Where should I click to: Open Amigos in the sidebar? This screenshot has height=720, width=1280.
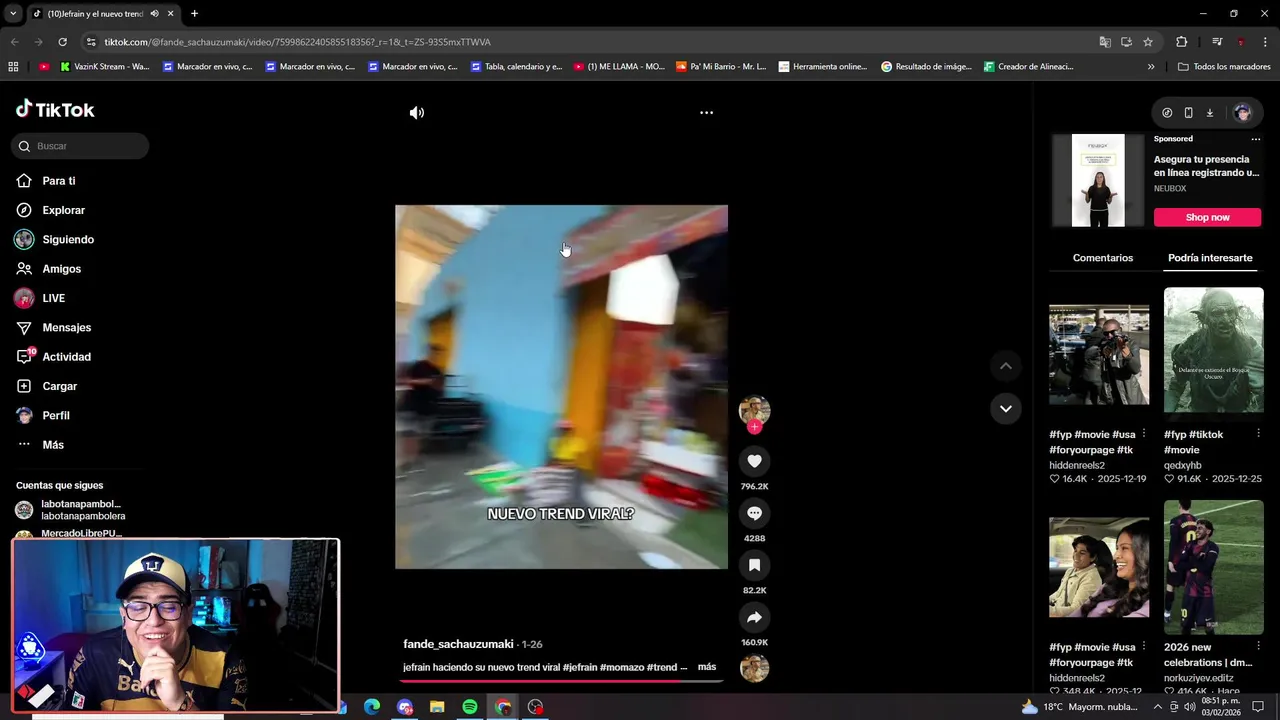point(48,269)
